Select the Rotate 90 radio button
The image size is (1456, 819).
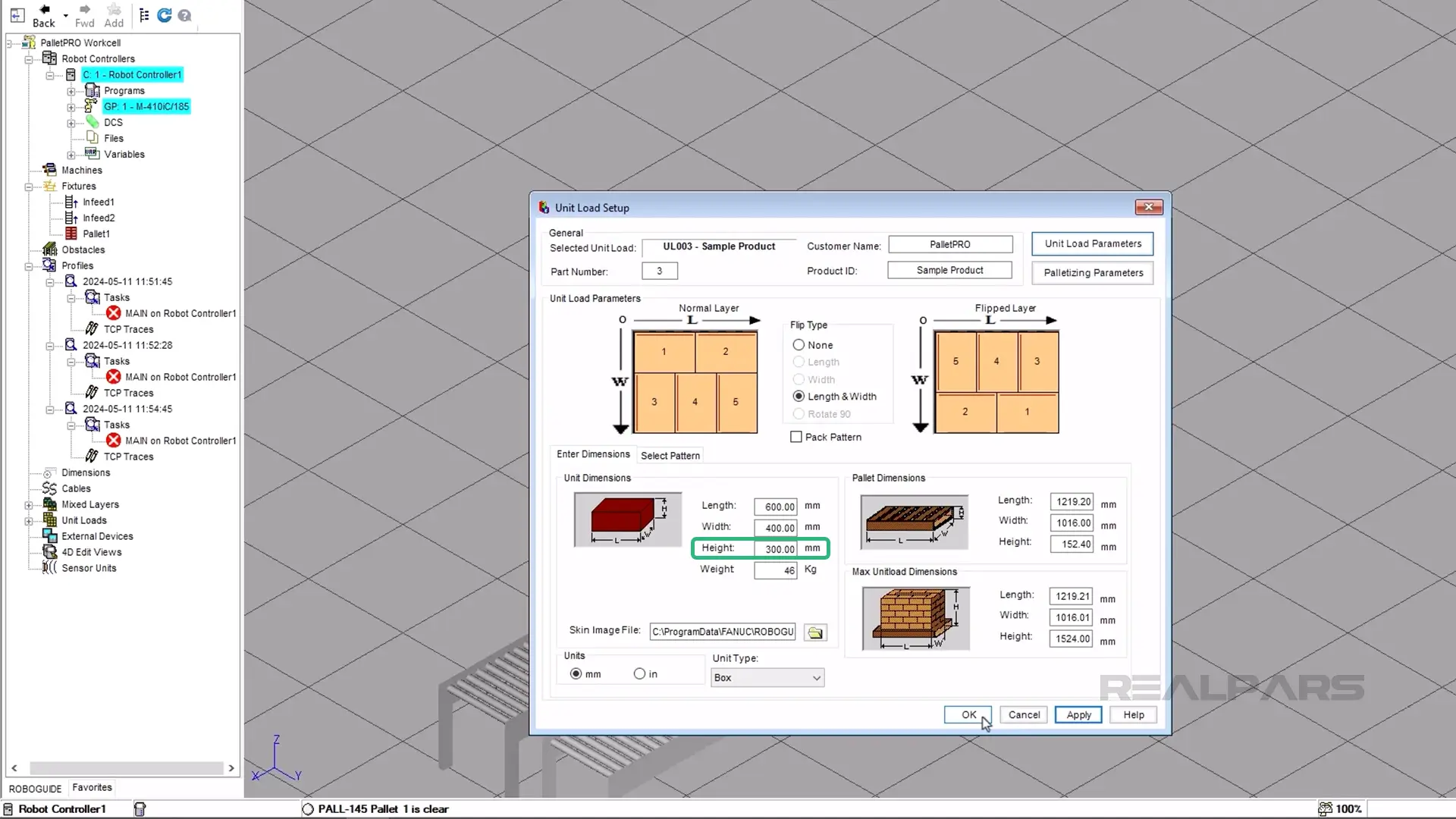tap(799, 413)
